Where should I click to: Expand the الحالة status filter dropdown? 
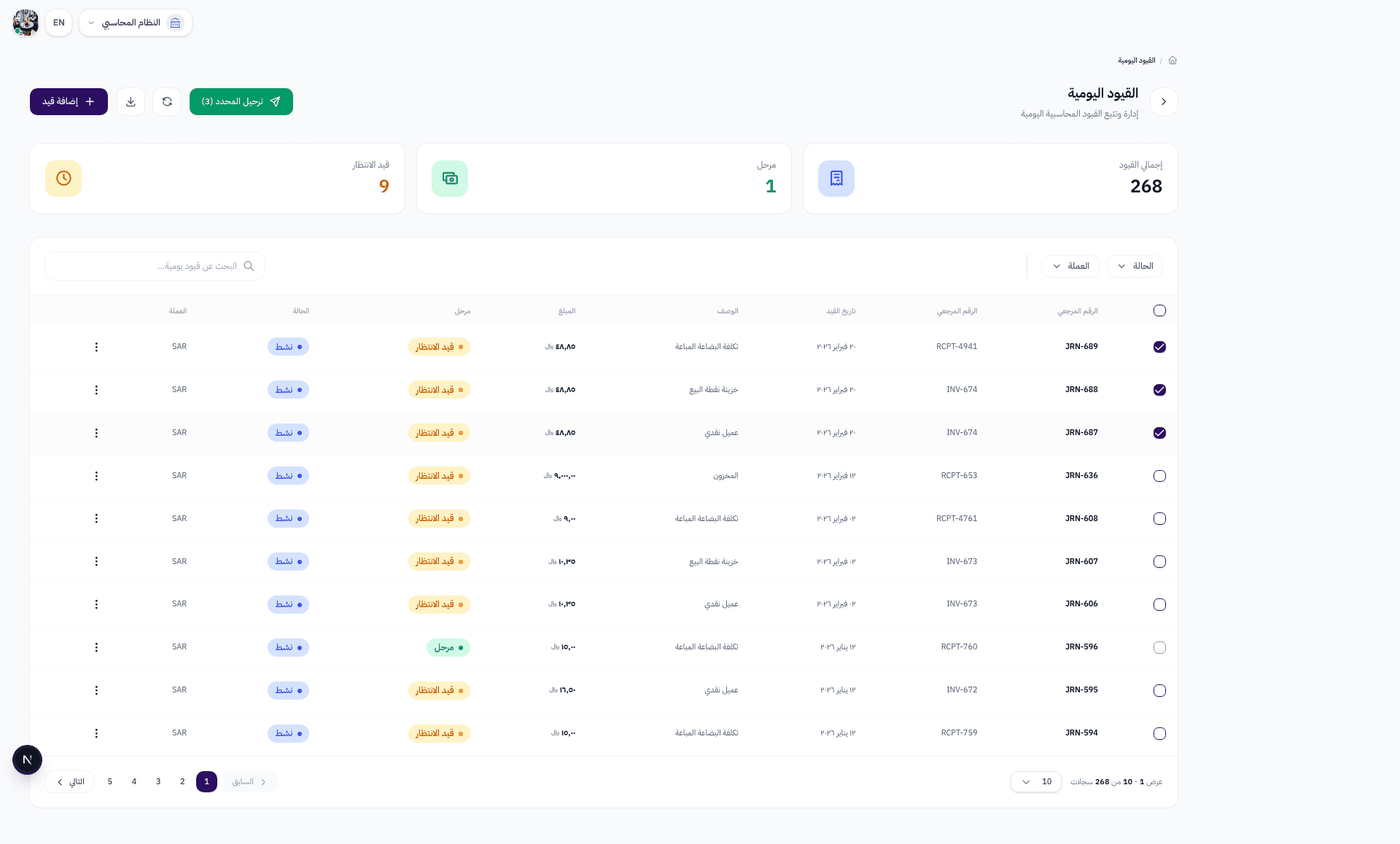1135,266
